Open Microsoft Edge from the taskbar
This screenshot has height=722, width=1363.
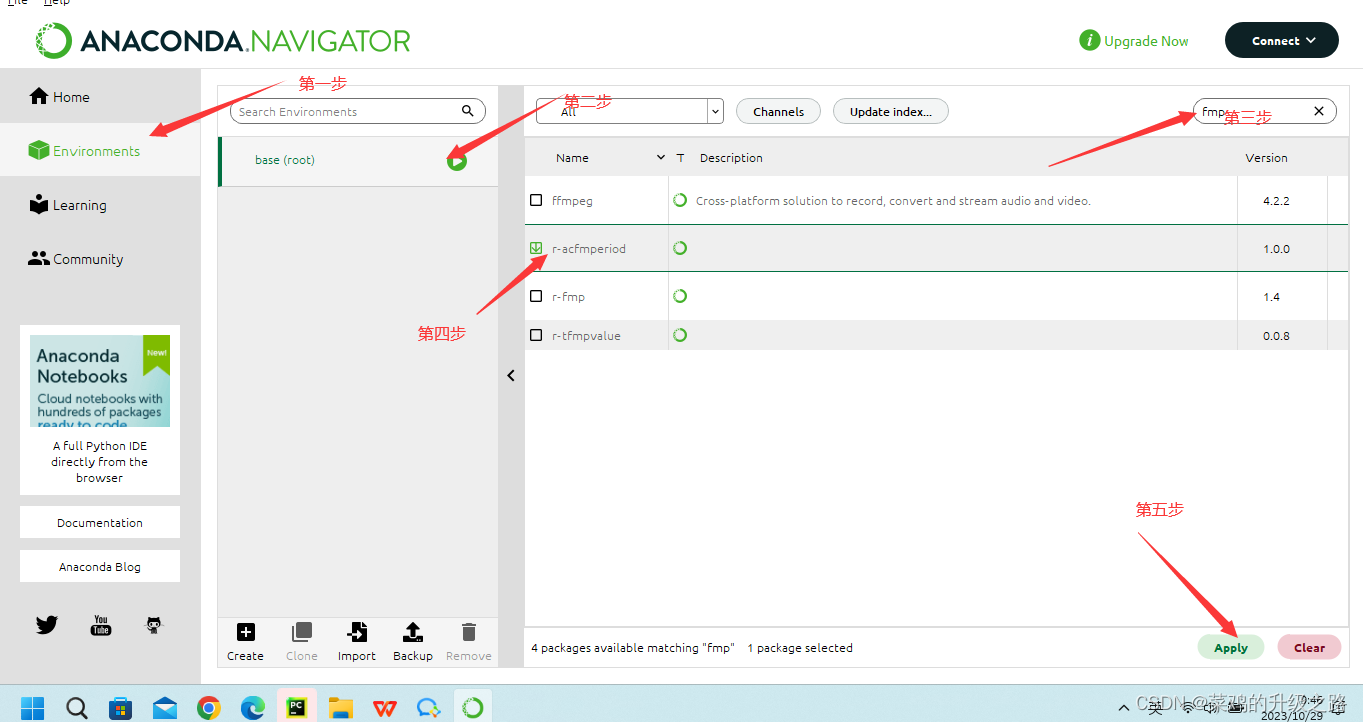coord(252,708)
